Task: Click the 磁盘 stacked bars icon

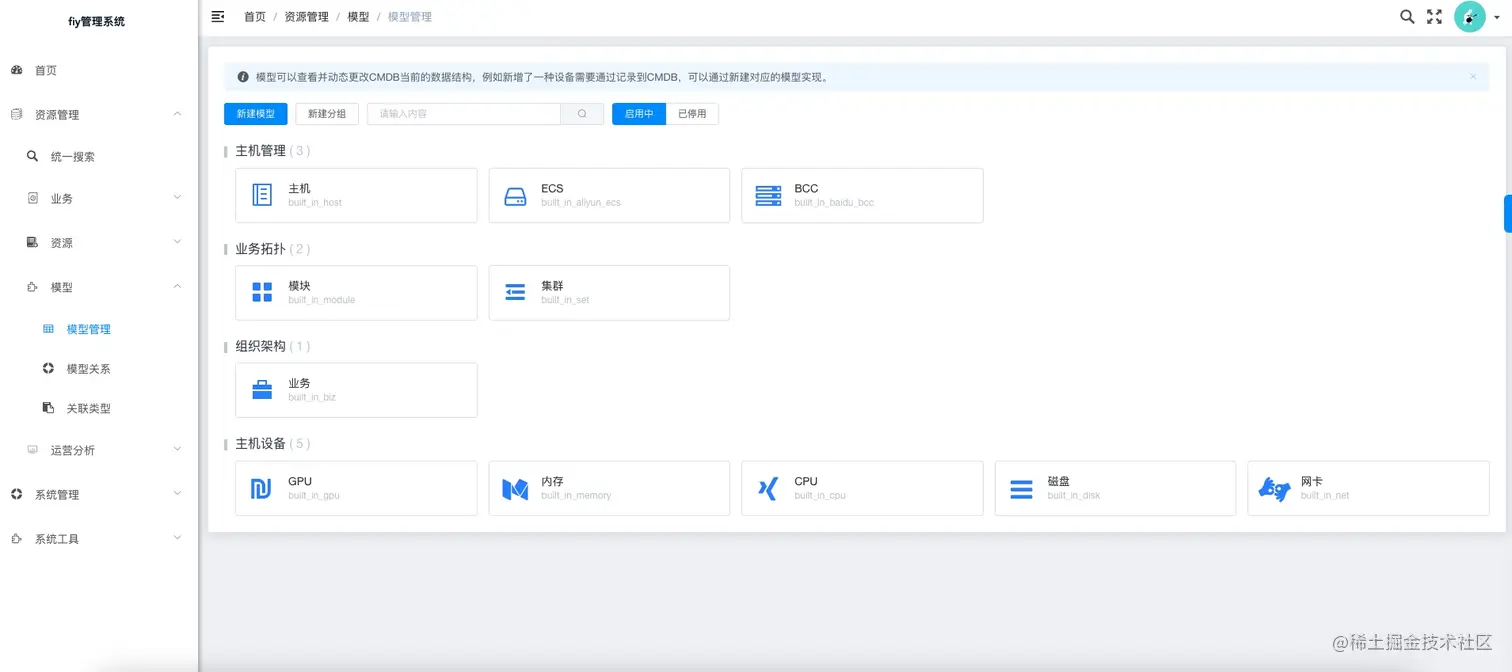Action: tap(1021, 489)
